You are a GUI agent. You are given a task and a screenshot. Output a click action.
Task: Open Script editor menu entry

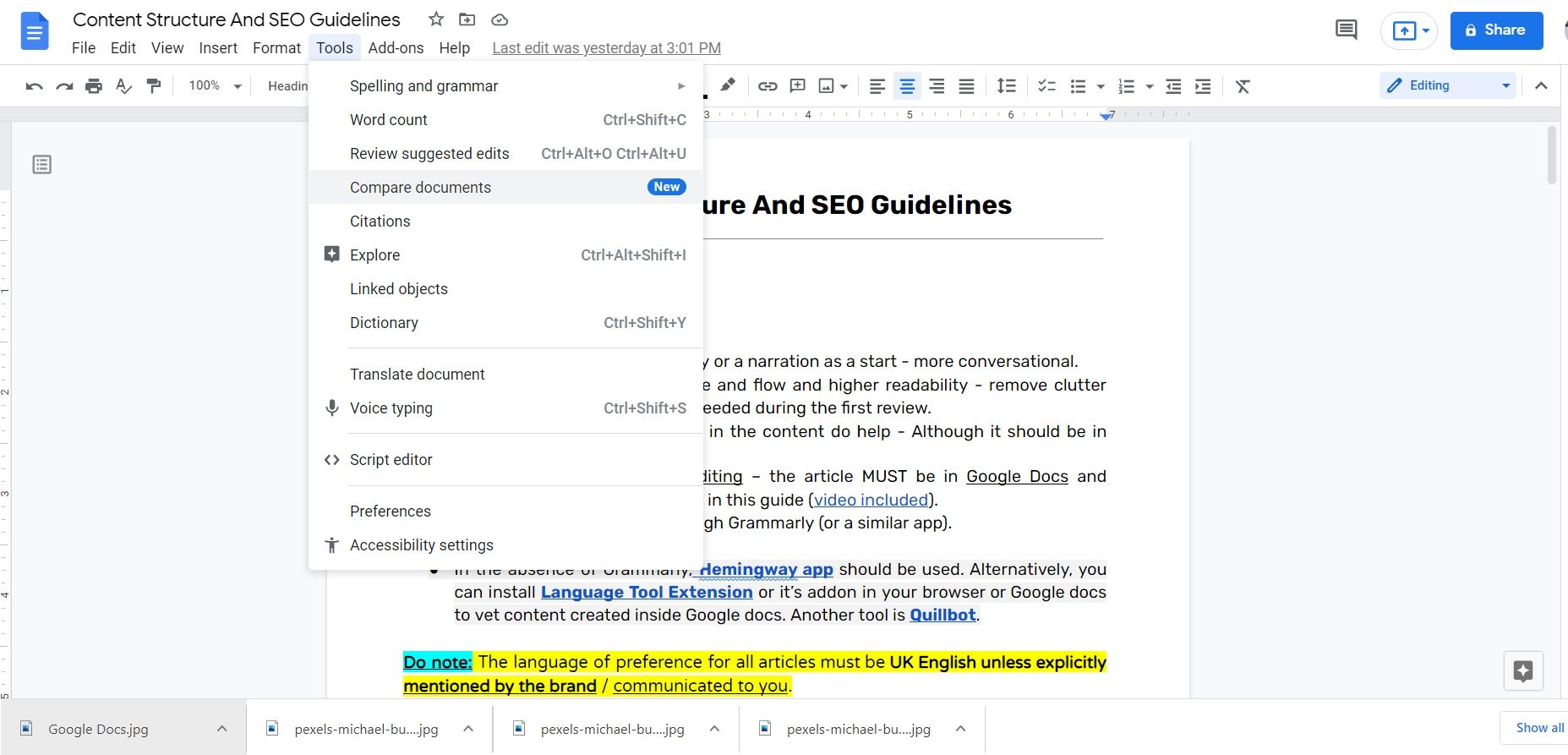coord(505,460)
